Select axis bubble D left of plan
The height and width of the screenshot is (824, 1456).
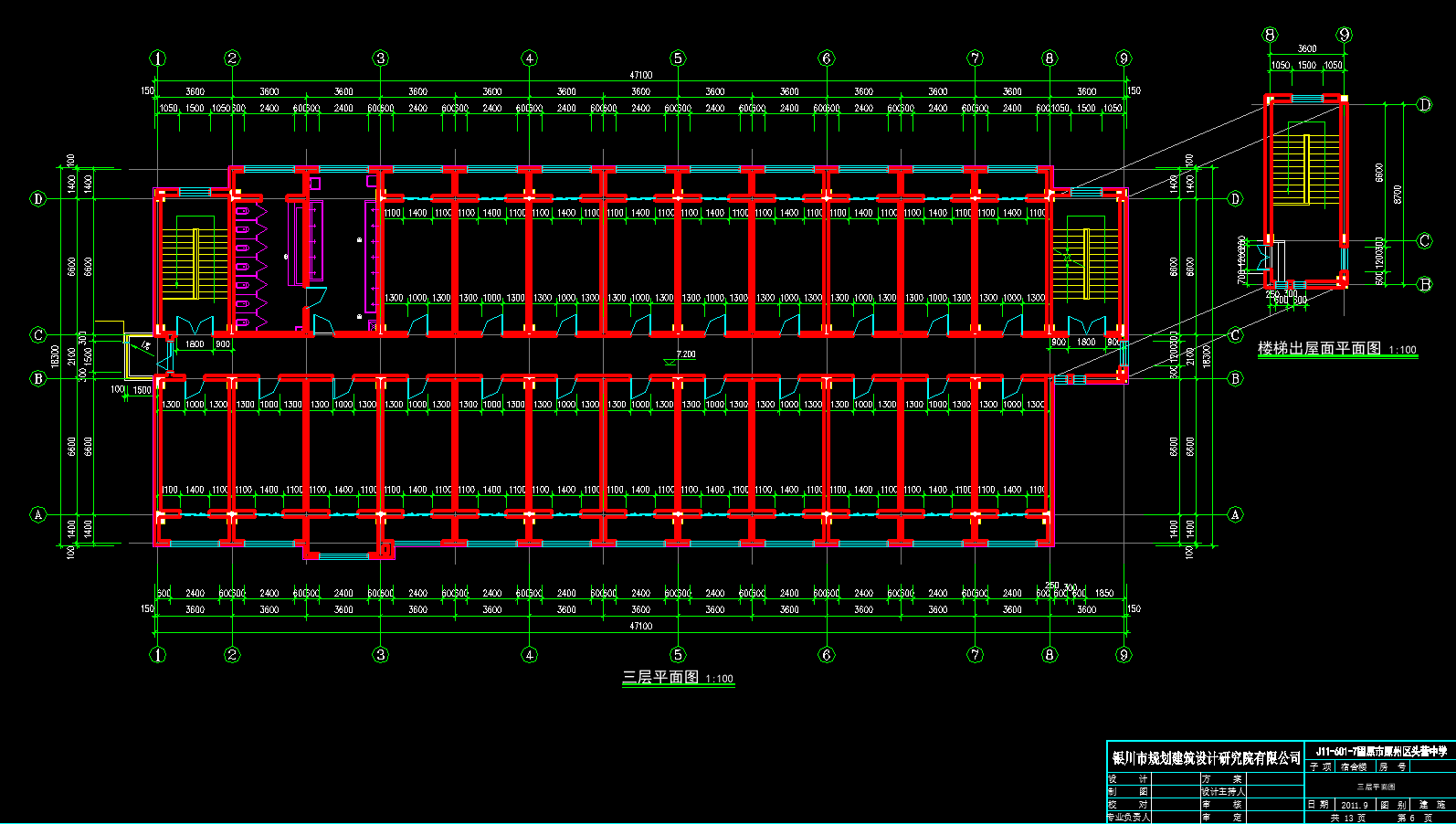click(x=38, y=198)
